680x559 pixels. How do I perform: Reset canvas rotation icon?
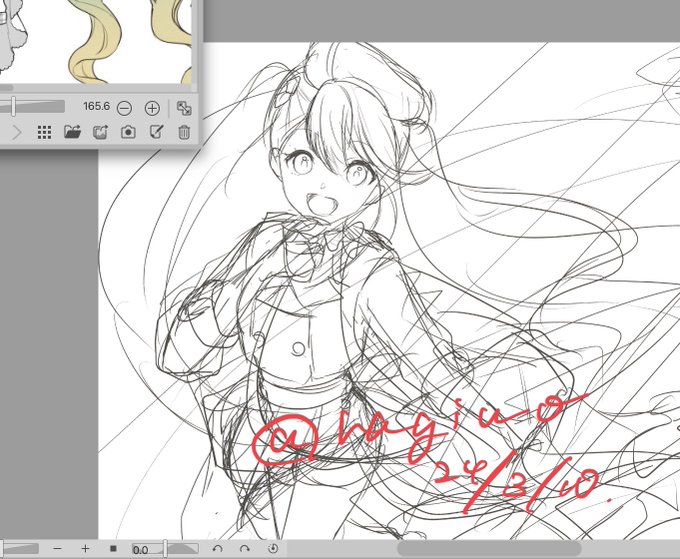pos(272,548)
